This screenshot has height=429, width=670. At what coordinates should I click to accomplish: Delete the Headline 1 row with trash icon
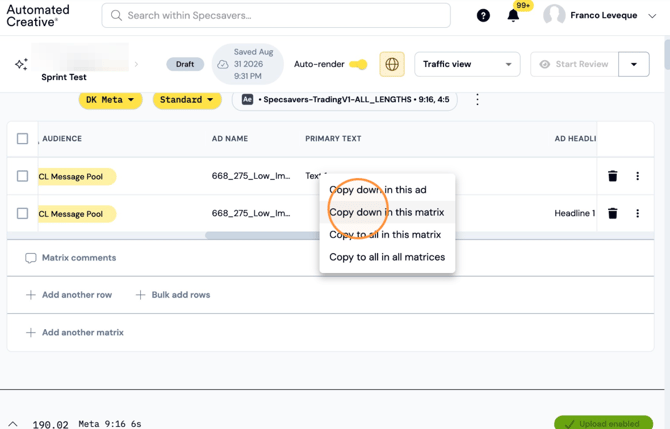coord(612,213)
